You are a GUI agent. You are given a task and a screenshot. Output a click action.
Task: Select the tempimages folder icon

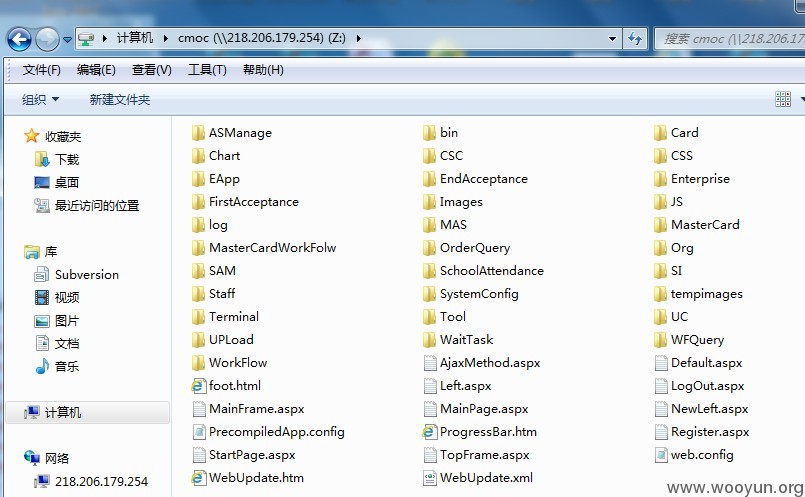point(660,294)
